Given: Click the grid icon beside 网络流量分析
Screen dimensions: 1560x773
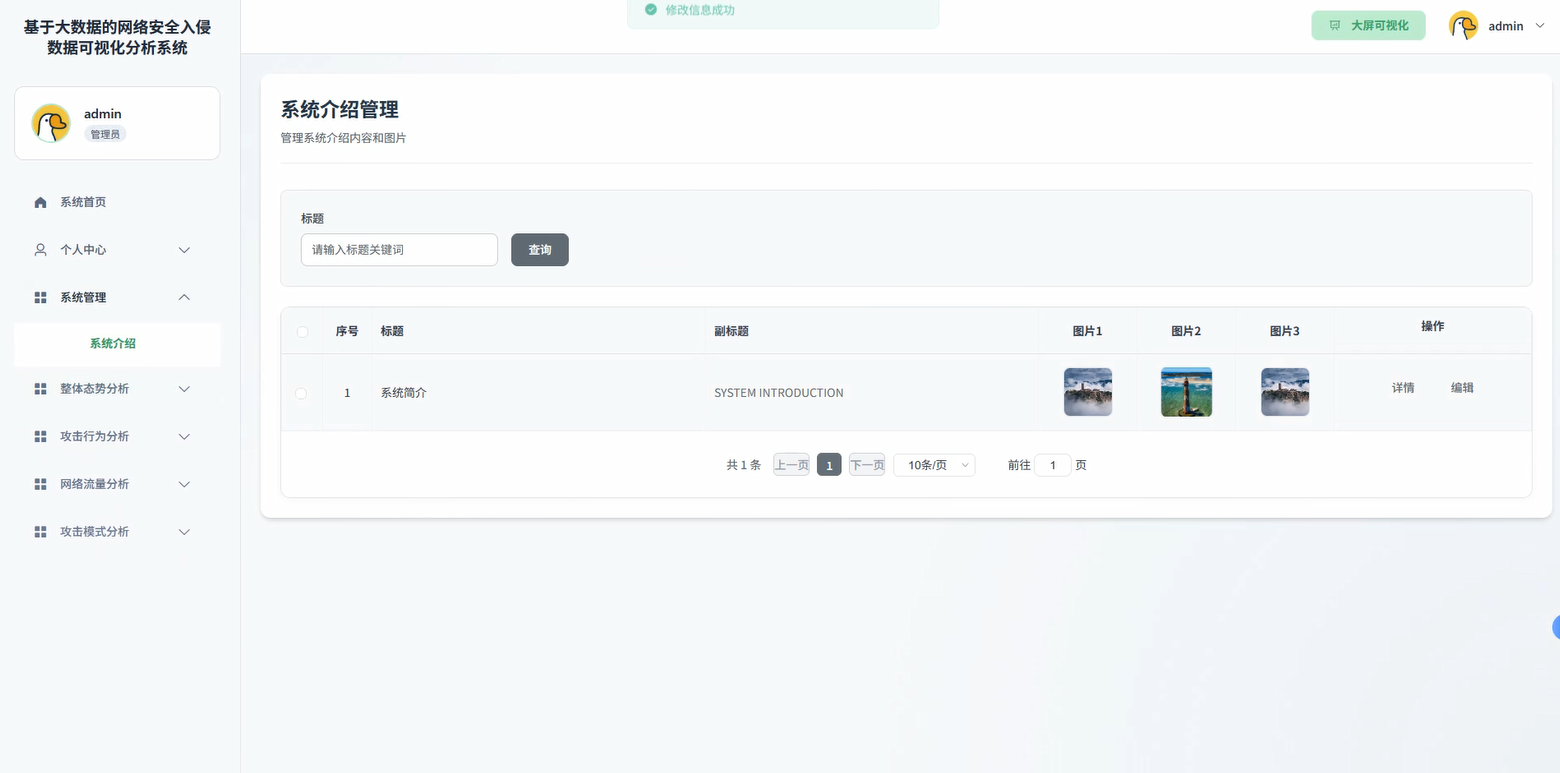Looking at the screenshot, I should 40,484.
